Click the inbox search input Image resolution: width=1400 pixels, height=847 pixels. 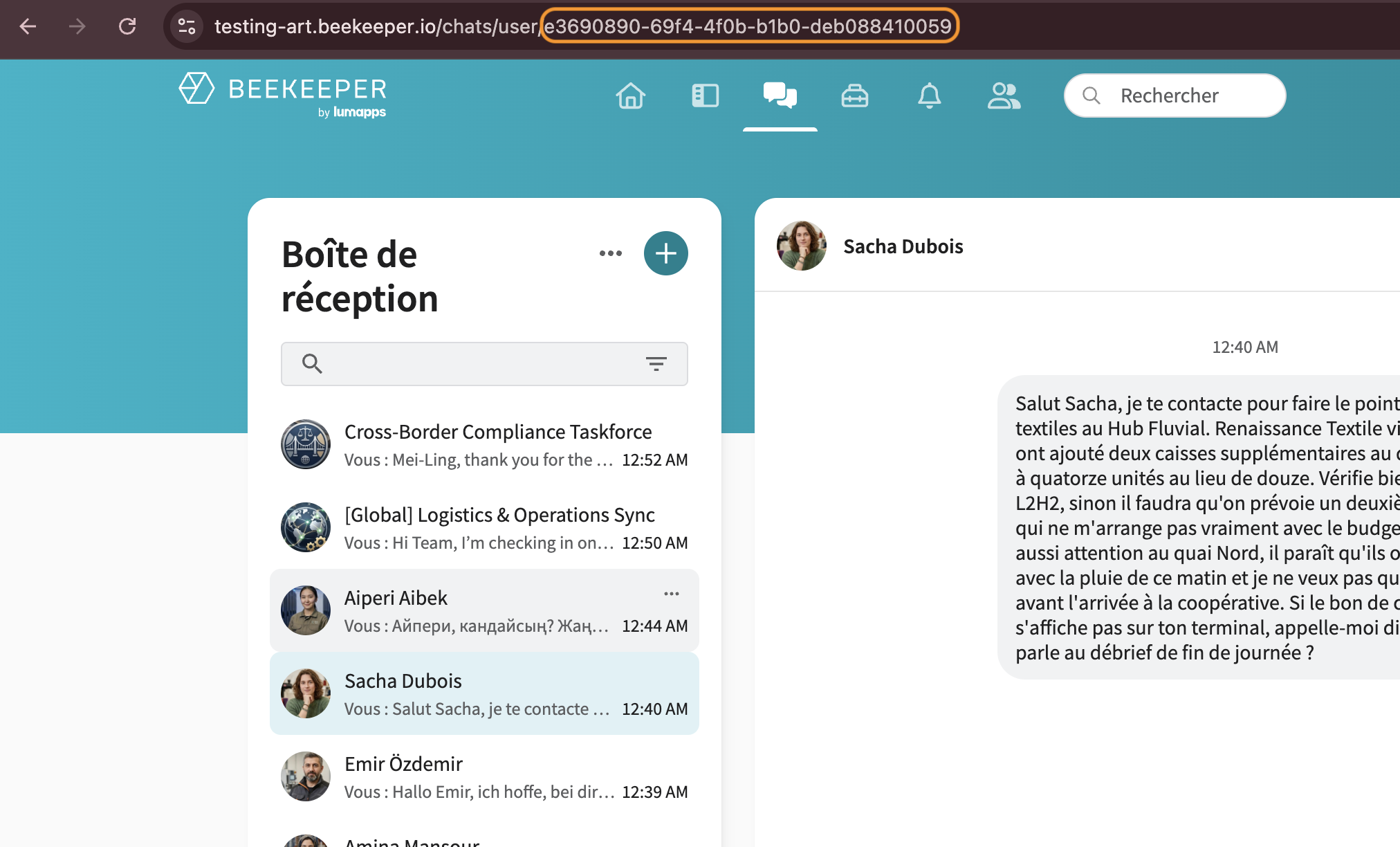pos(484,364)
